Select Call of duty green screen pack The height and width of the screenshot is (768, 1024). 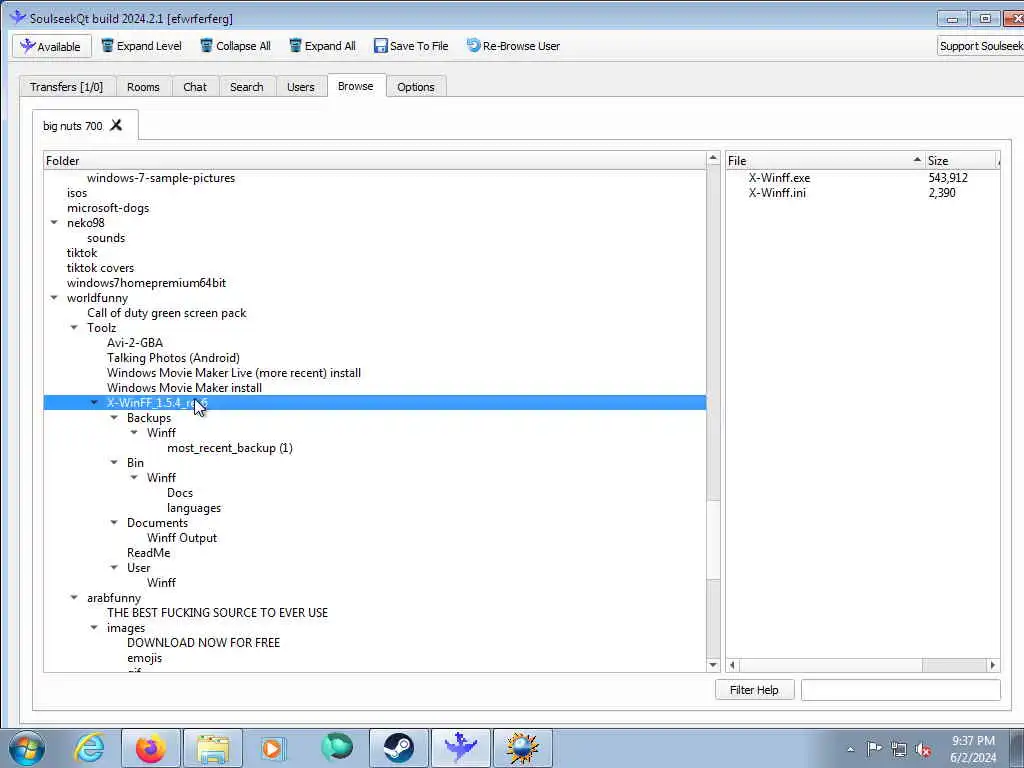point(167,313)
